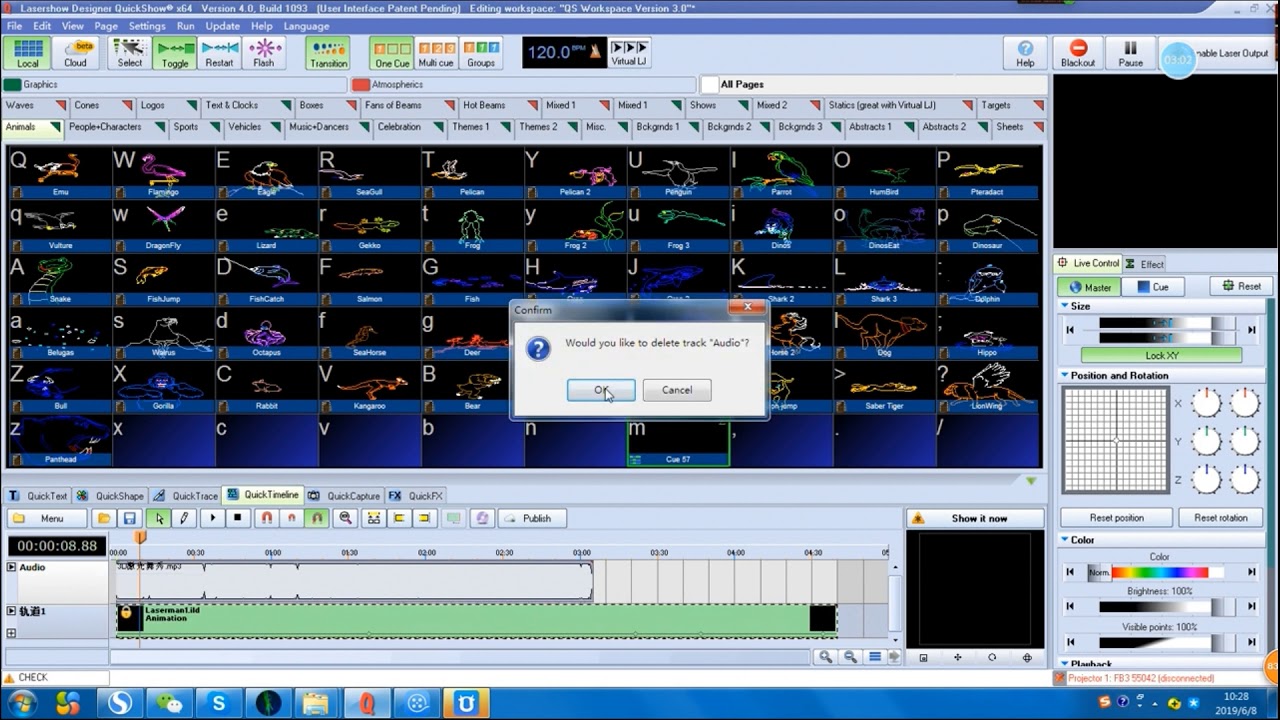Screen dimensions: 1280x720
Task: Zoom in timeline with plus magnifier
Action: pyautogui.click(x=825, y=657)
